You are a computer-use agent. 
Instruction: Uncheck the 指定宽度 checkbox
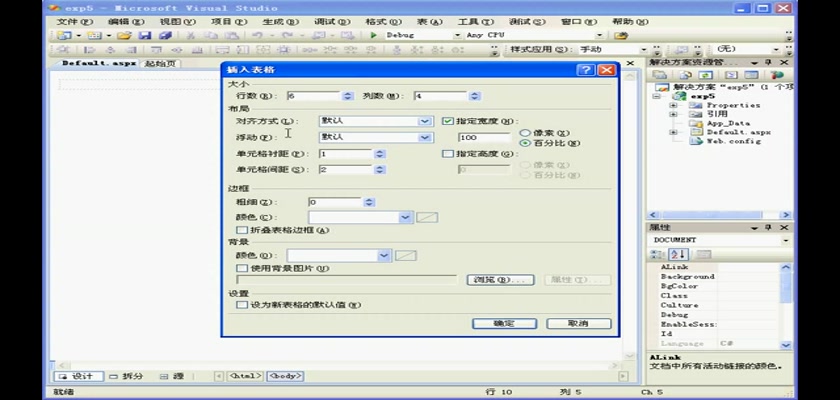[448, 121]
